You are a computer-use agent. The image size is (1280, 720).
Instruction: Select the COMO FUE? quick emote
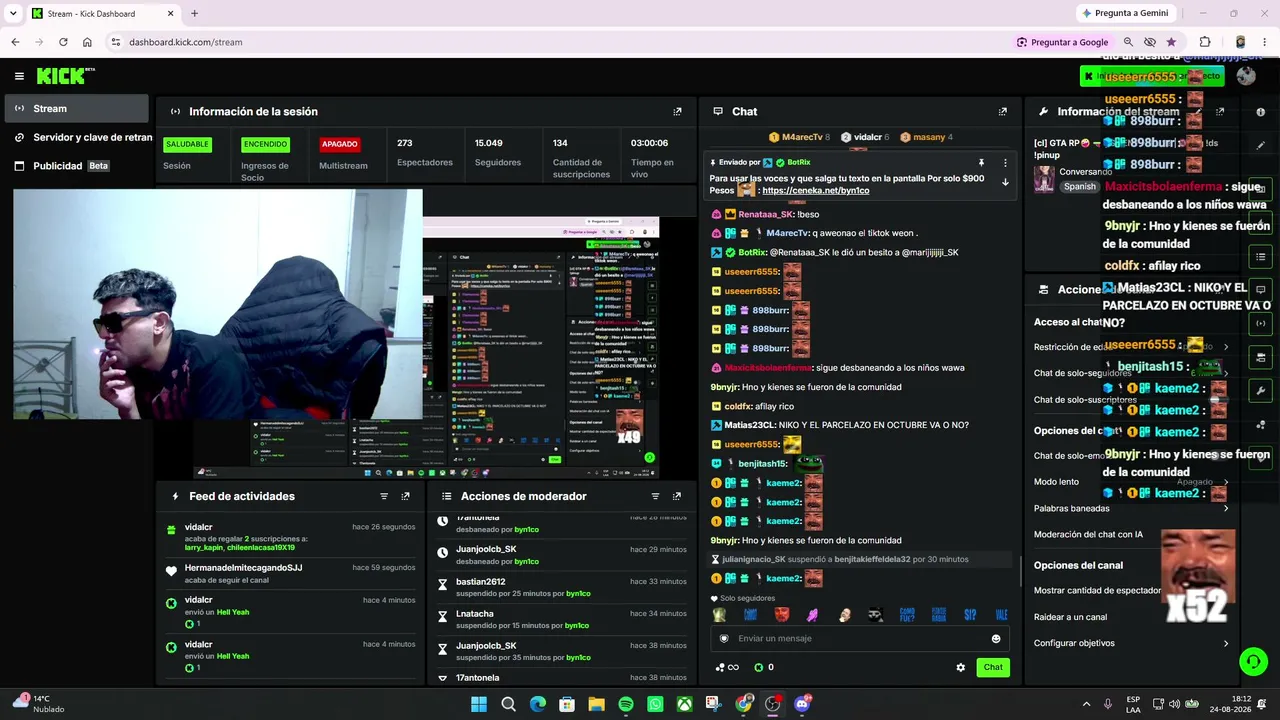coord(907,615)
